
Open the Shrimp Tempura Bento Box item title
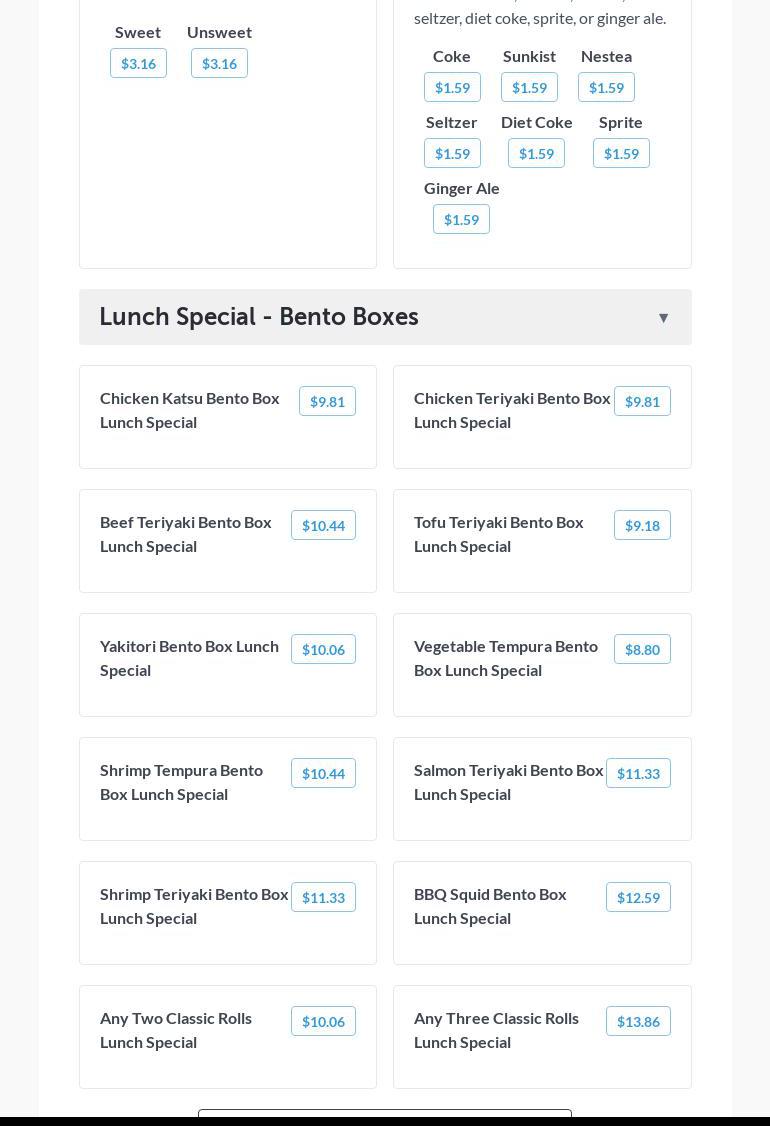(181, 782)
